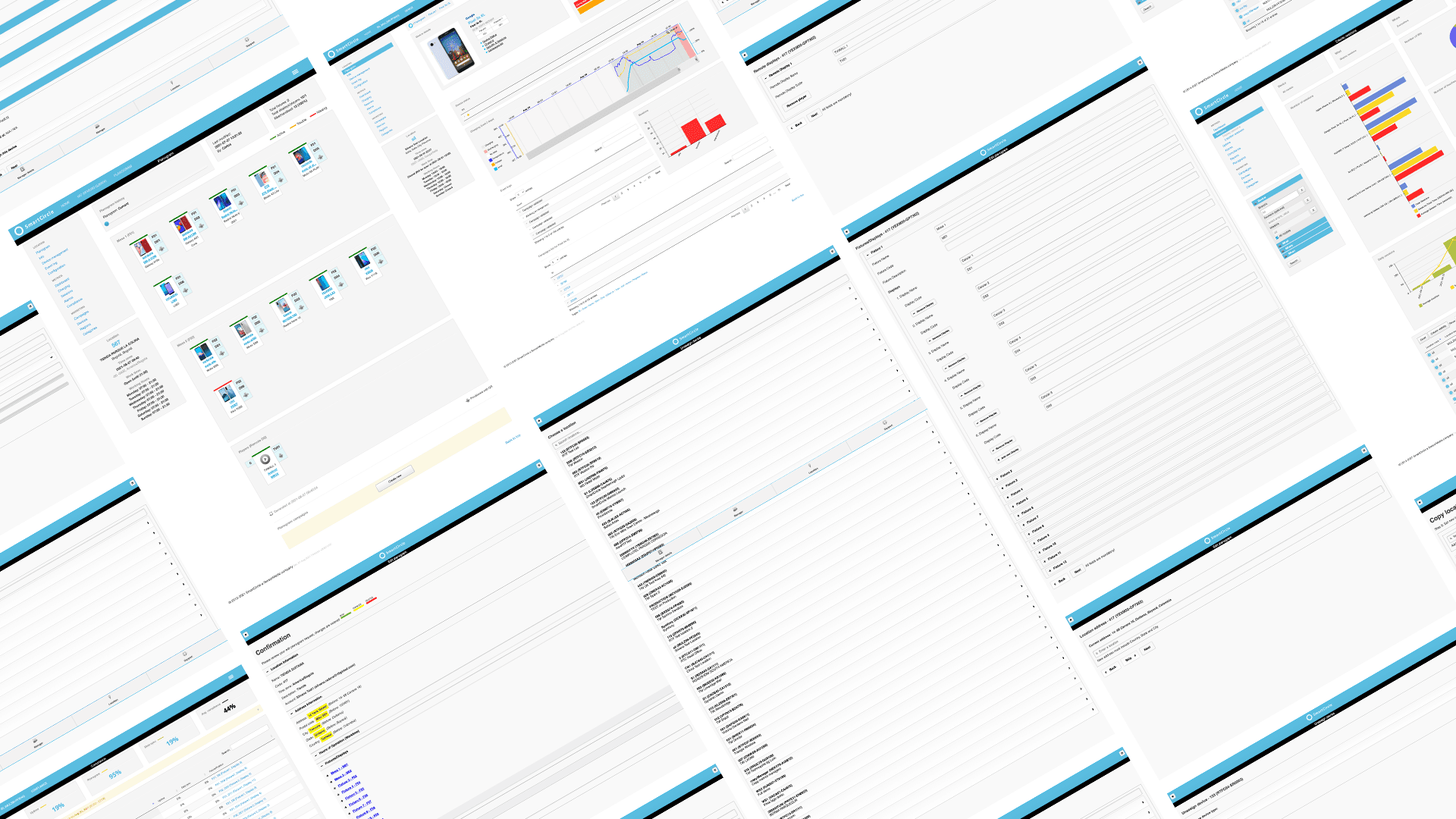Screen dimensions: 1456x819
Task: Select HOME in Planogram page navigation
Action: (x=65, y=203)
